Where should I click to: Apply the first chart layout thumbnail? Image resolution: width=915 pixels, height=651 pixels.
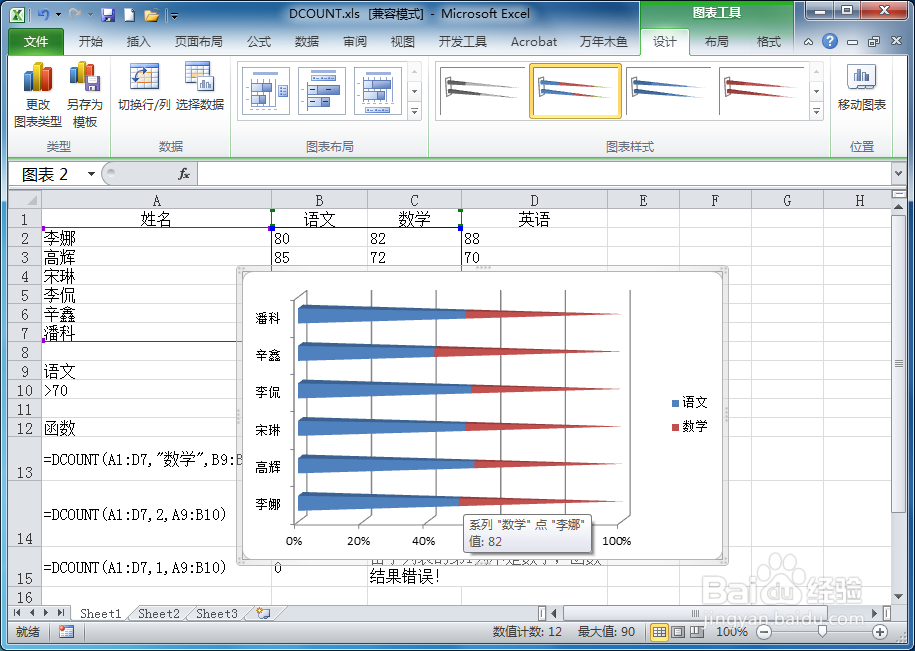(x=266, y=91)
